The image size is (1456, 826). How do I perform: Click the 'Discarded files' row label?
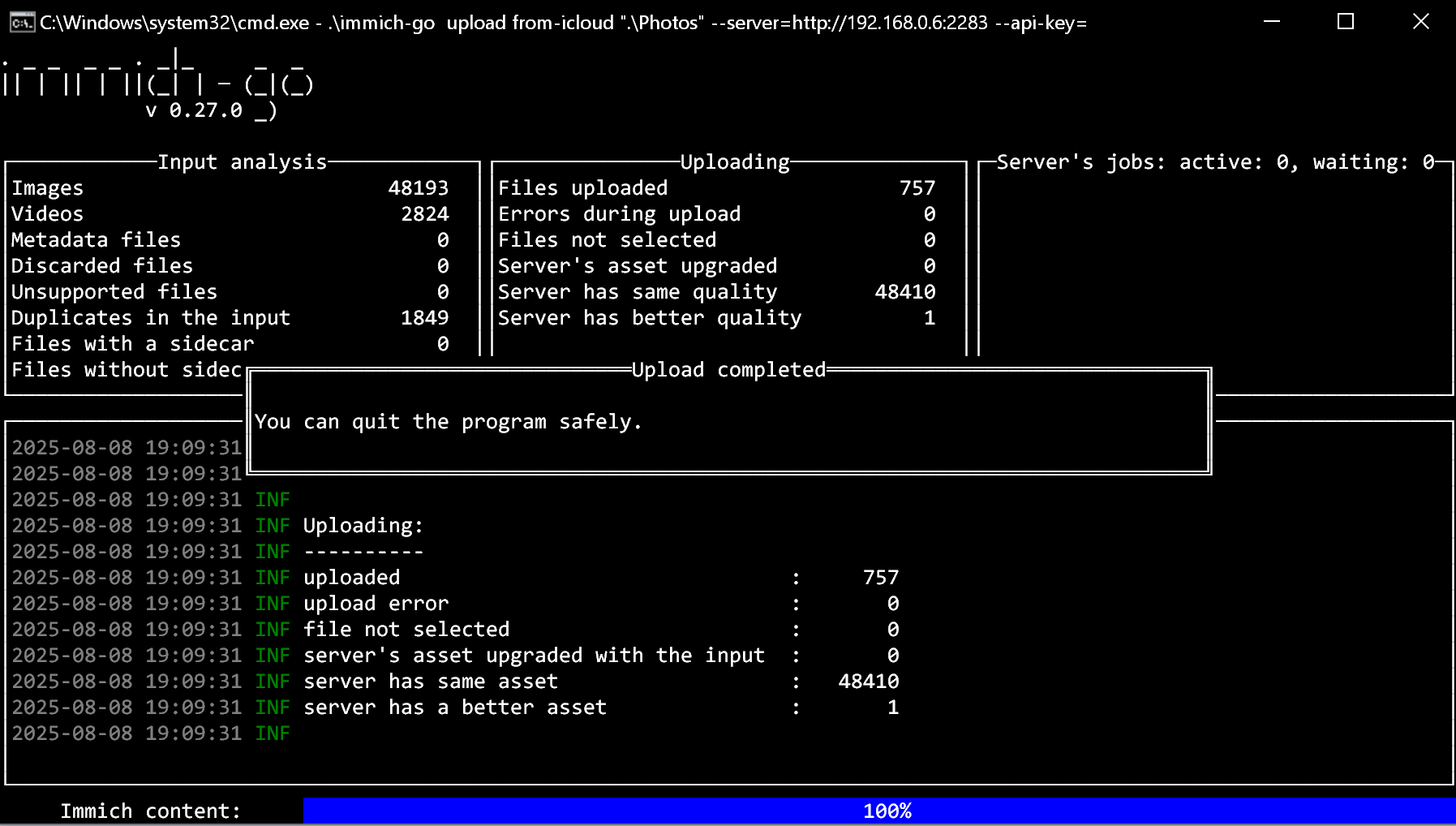[102, 266]
